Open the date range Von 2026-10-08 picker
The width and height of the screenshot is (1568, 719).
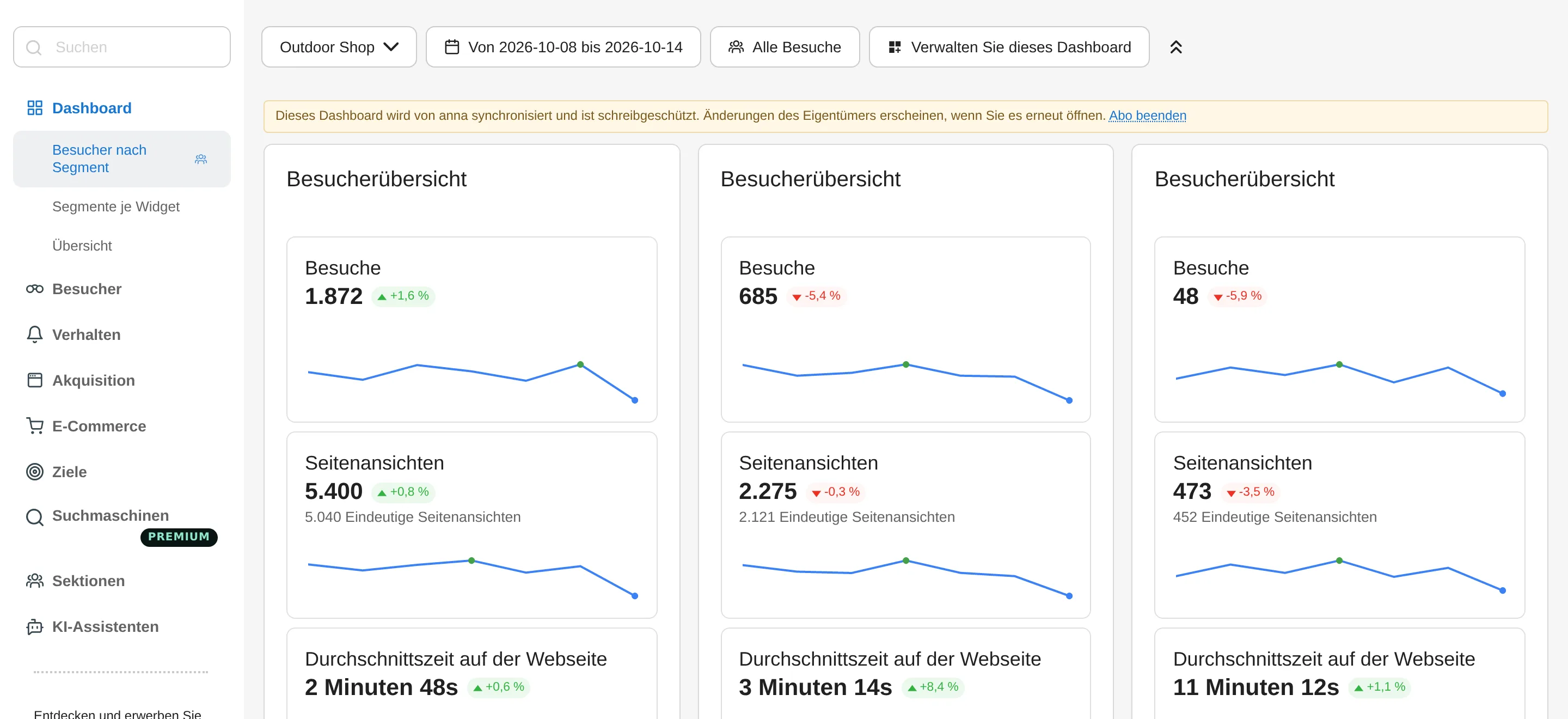coord(563,47)
